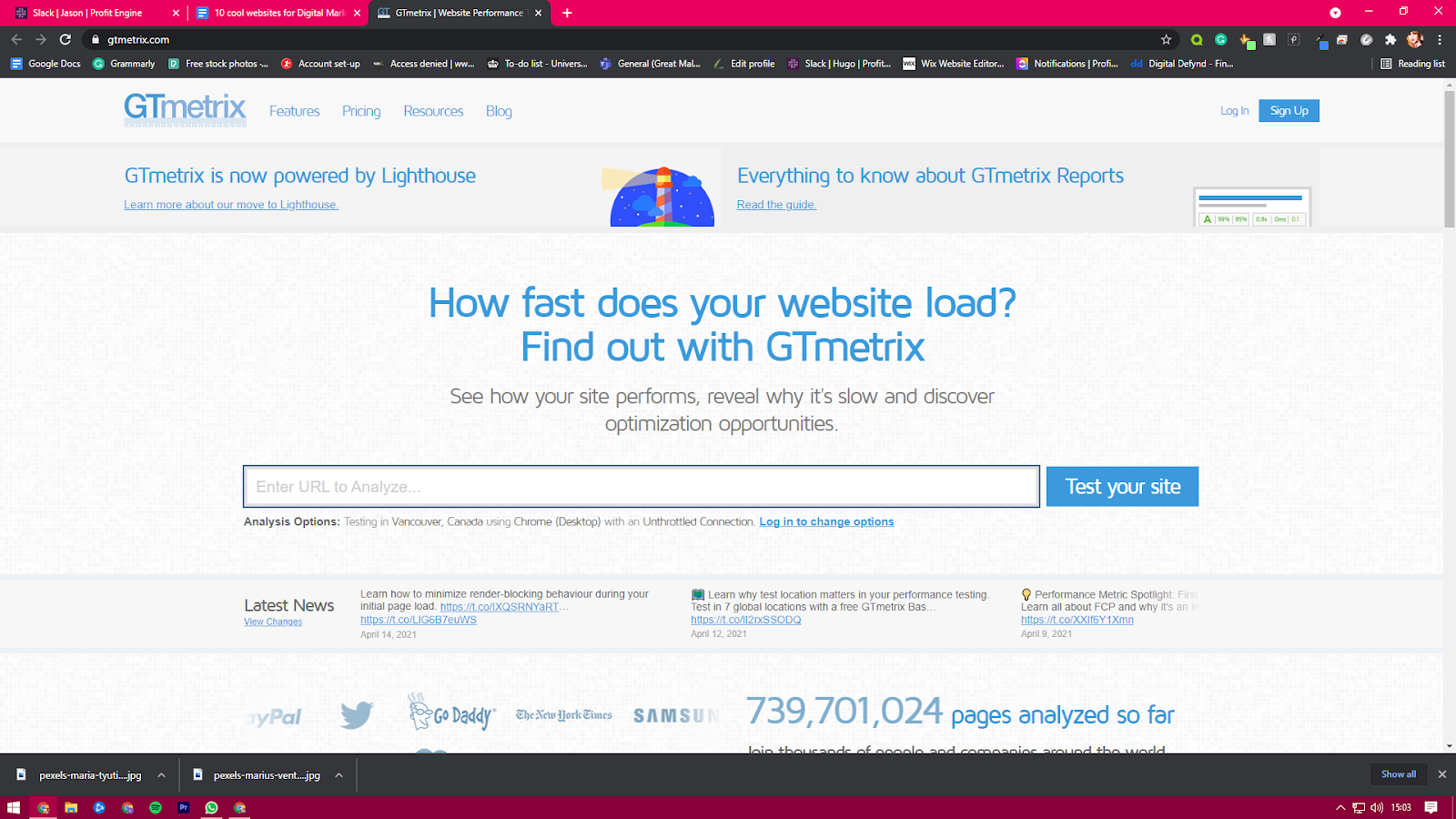This screenshot has width=1456, height=819.
Task: Click the Test your site button
Action: (x=1122, y=486)
